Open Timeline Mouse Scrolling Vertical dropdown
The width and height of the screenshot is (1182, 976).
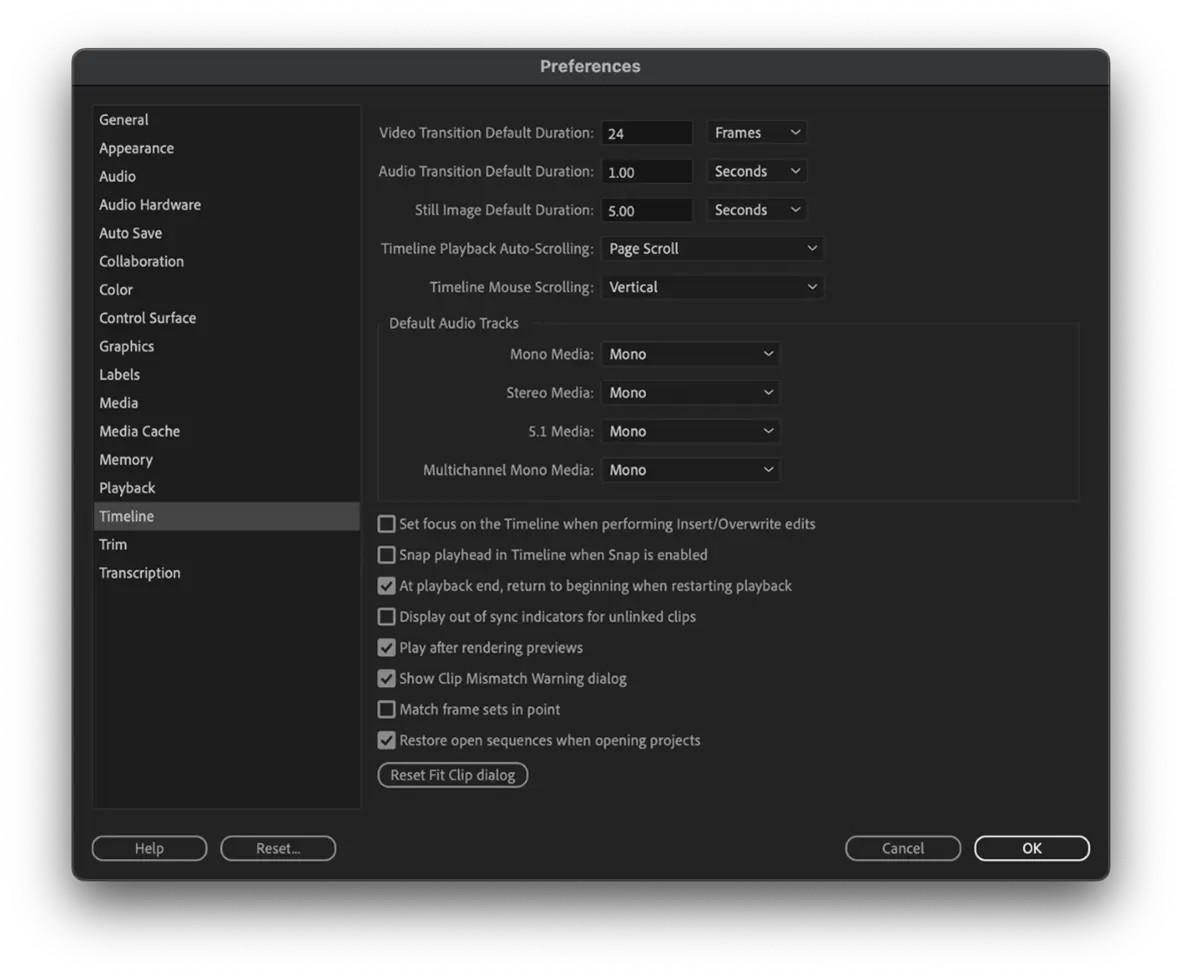tap(712, 288)
